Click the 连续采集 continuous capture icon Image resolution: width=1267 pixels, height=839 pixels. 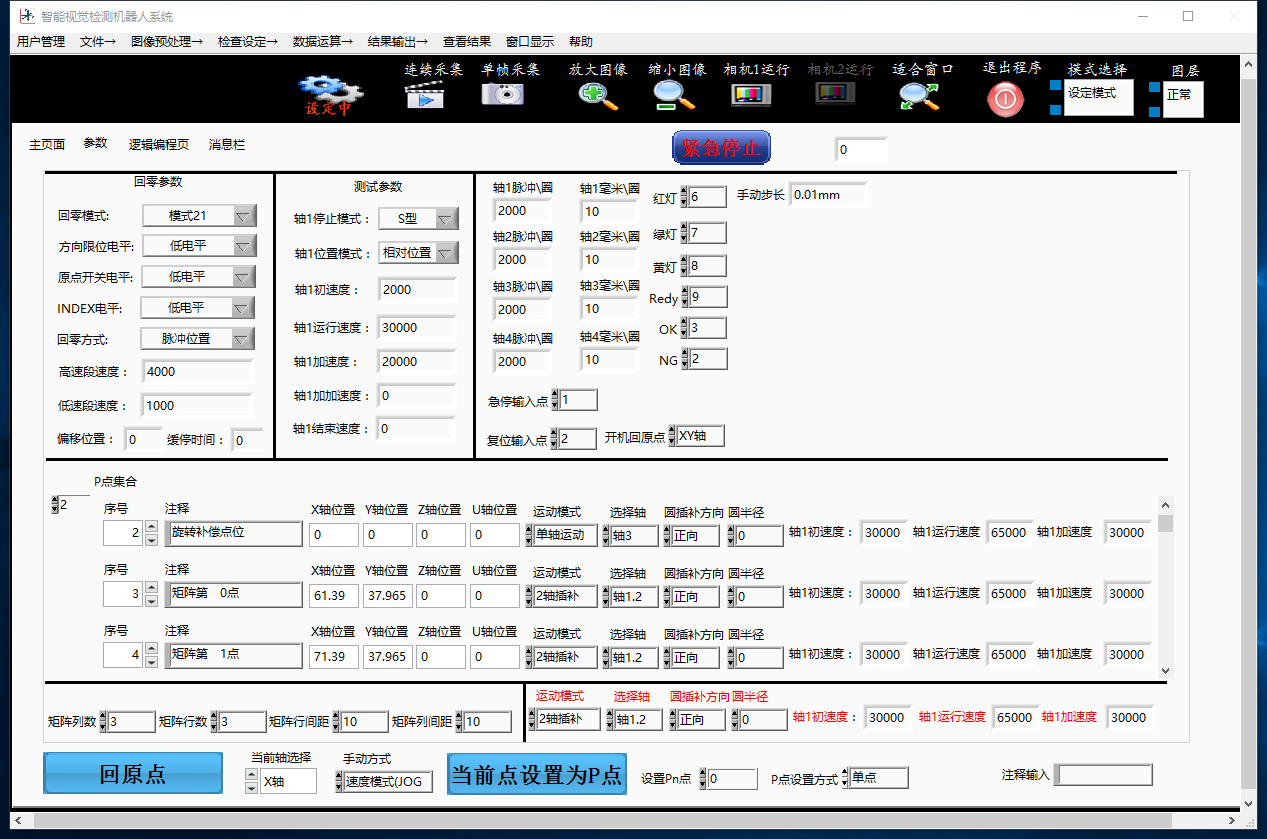coord(424,95)
